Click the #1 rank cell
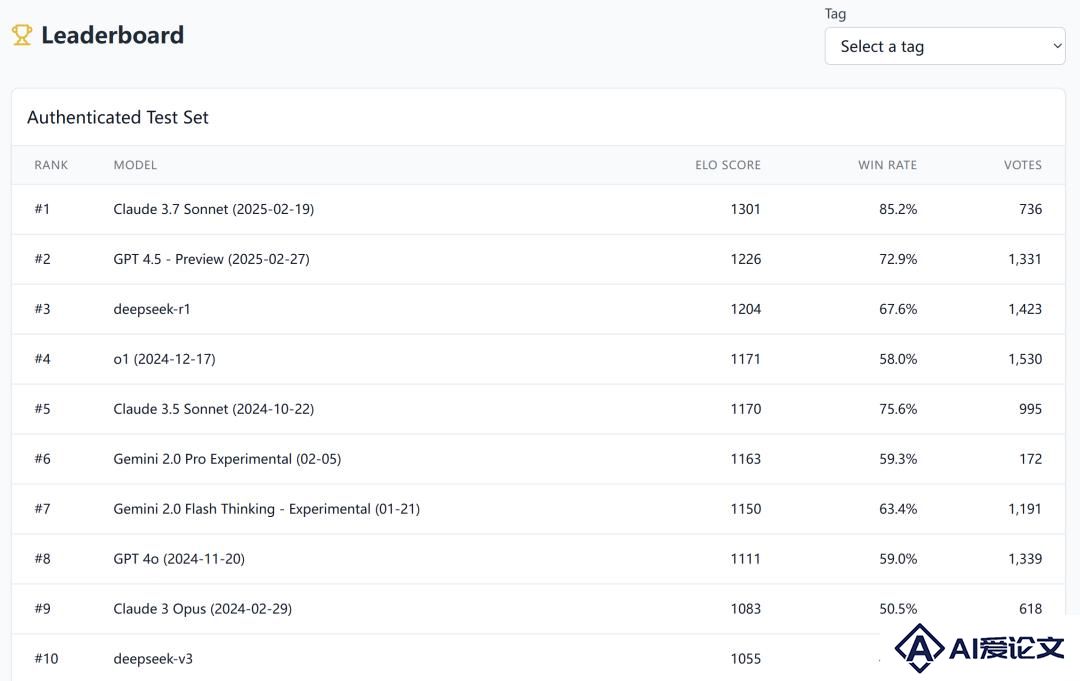 click(x=42, y=209)
